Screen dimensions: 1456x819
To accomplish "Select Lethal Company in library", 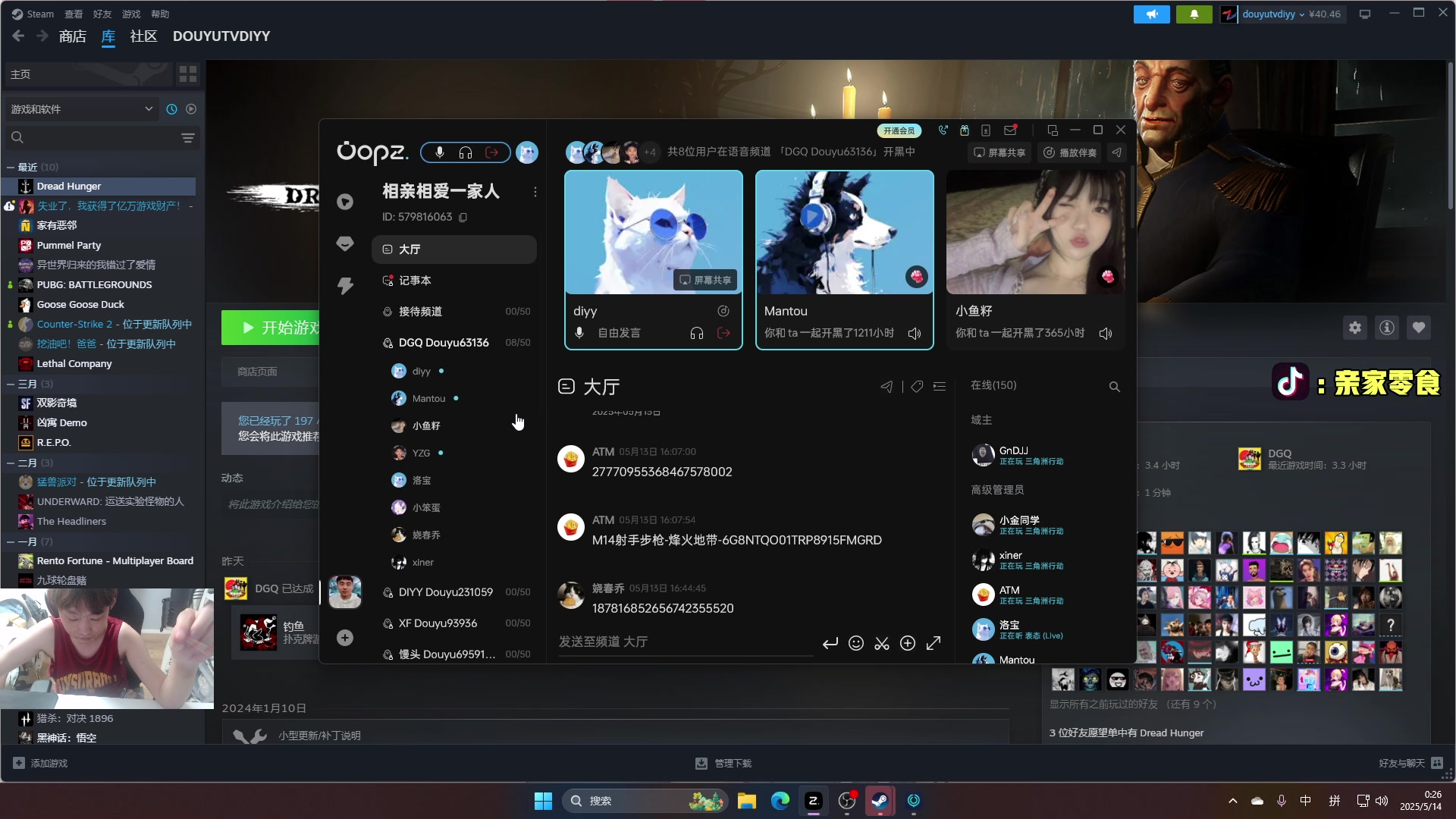I will pyautogui.click(x=74, y=364).
